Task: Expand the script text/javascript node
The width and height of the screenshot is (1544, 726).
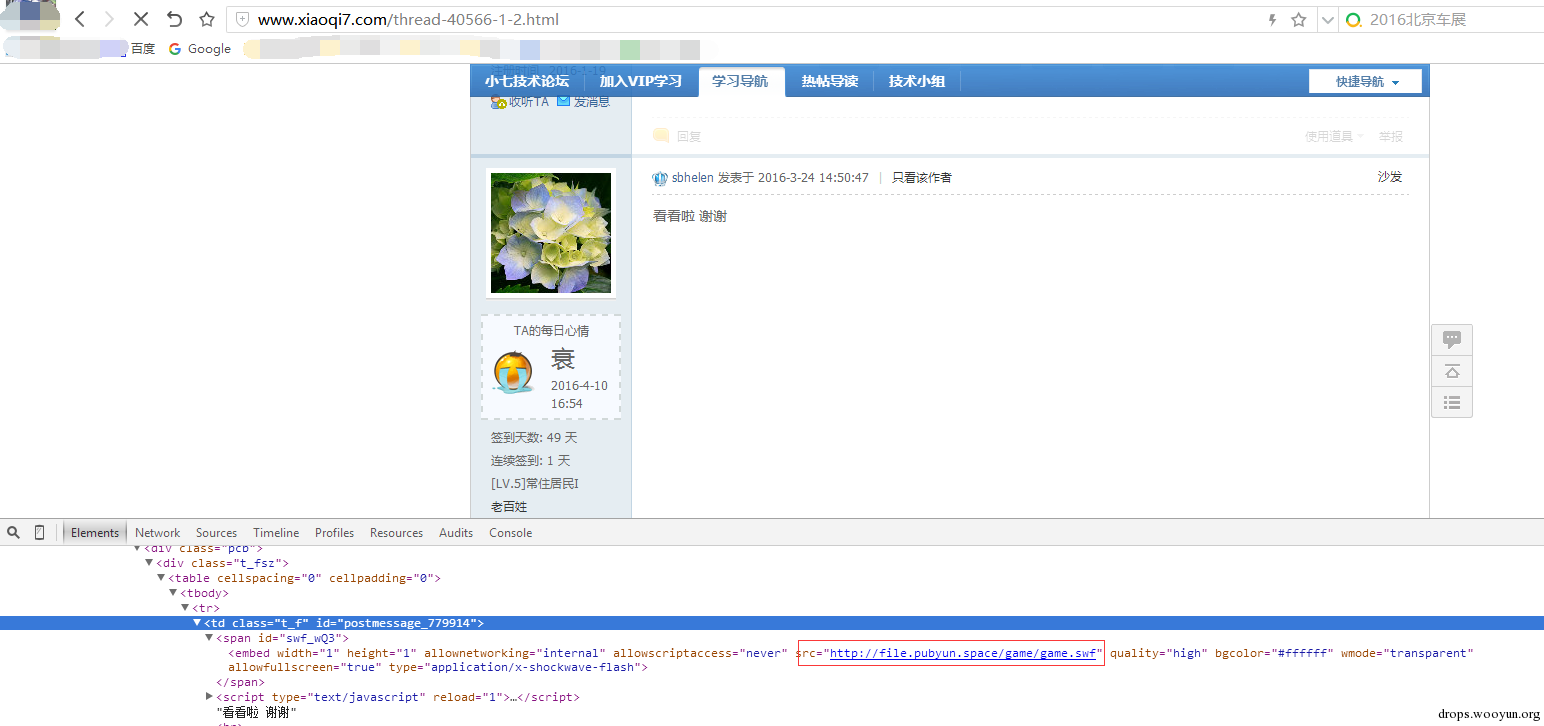Action: (209, 697)
